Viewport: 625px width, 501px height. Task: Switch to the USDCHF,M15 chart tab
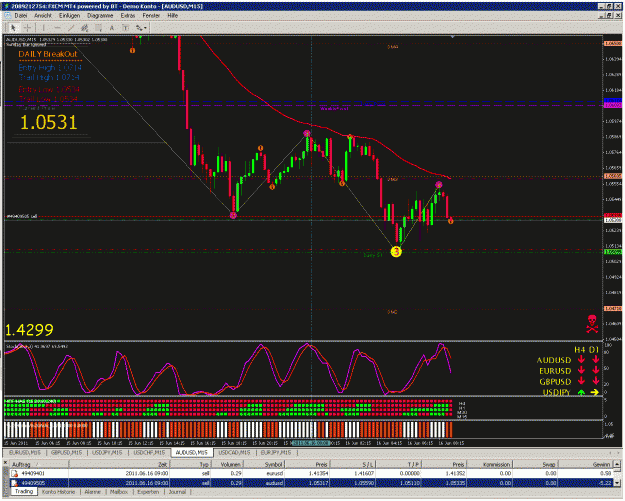click(x=149, y=452)
